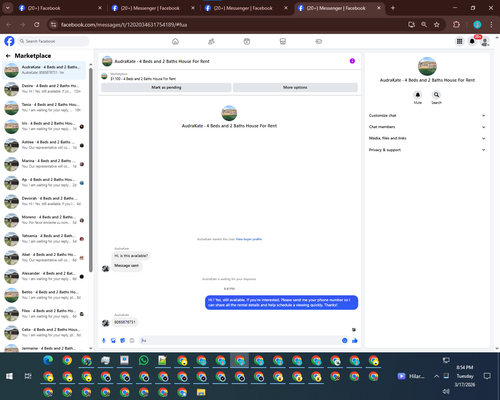Click the Facebook logo icon
Image resolution: width=500 pixels, height=400 pixels.
9,41
